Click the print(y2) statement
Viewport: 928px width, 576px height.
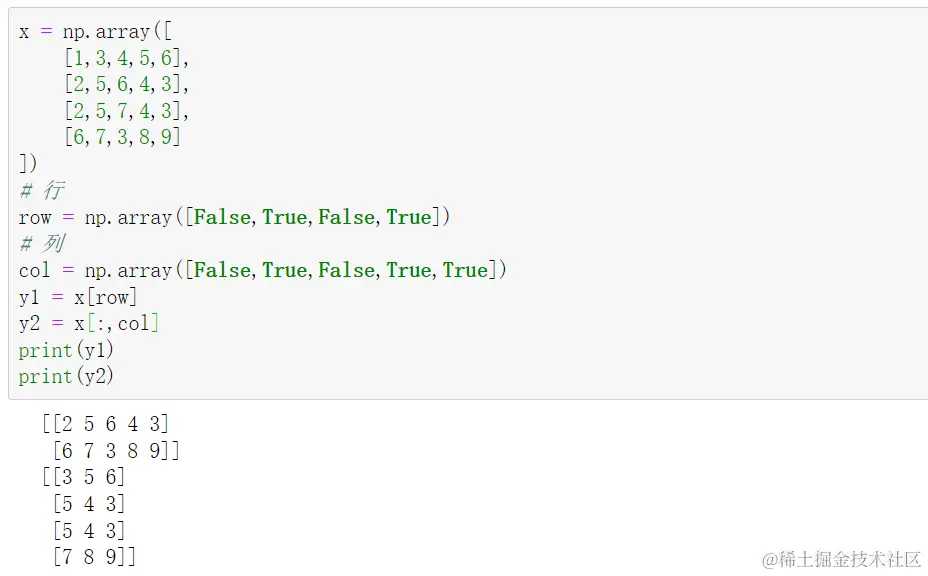(x=66, y=376)
